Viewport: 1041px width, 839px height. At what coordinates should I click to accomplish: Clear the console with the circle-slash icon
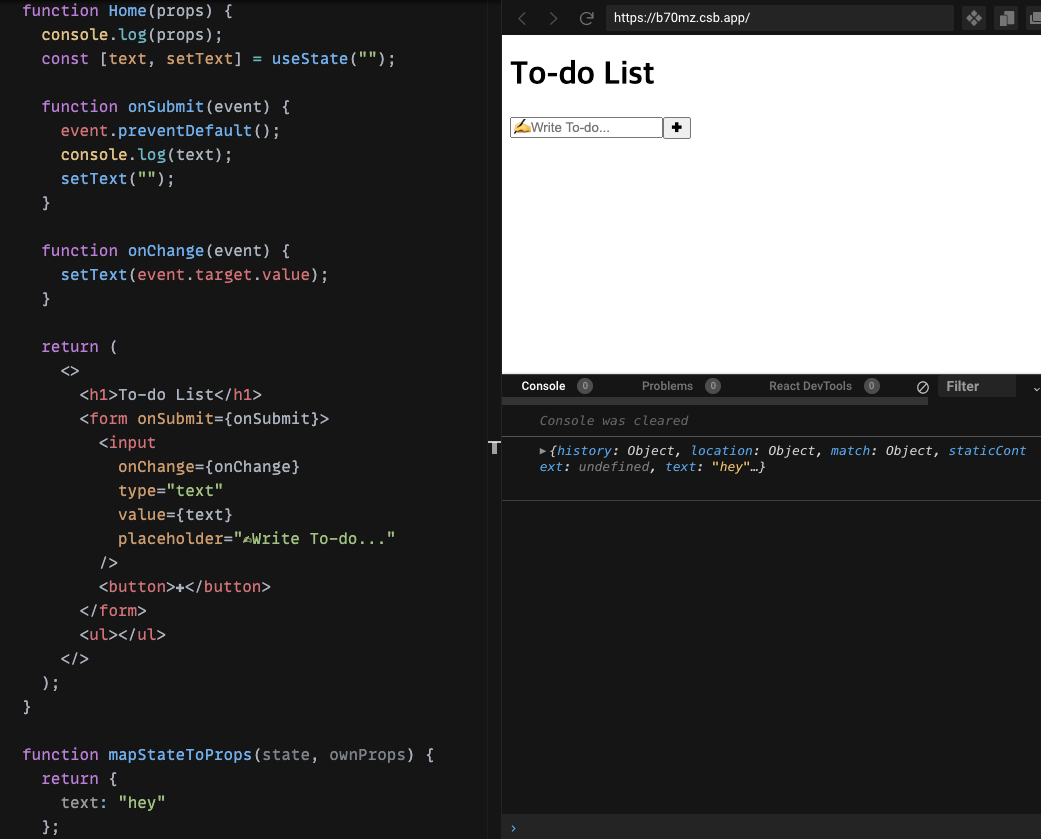coord(923,387)
